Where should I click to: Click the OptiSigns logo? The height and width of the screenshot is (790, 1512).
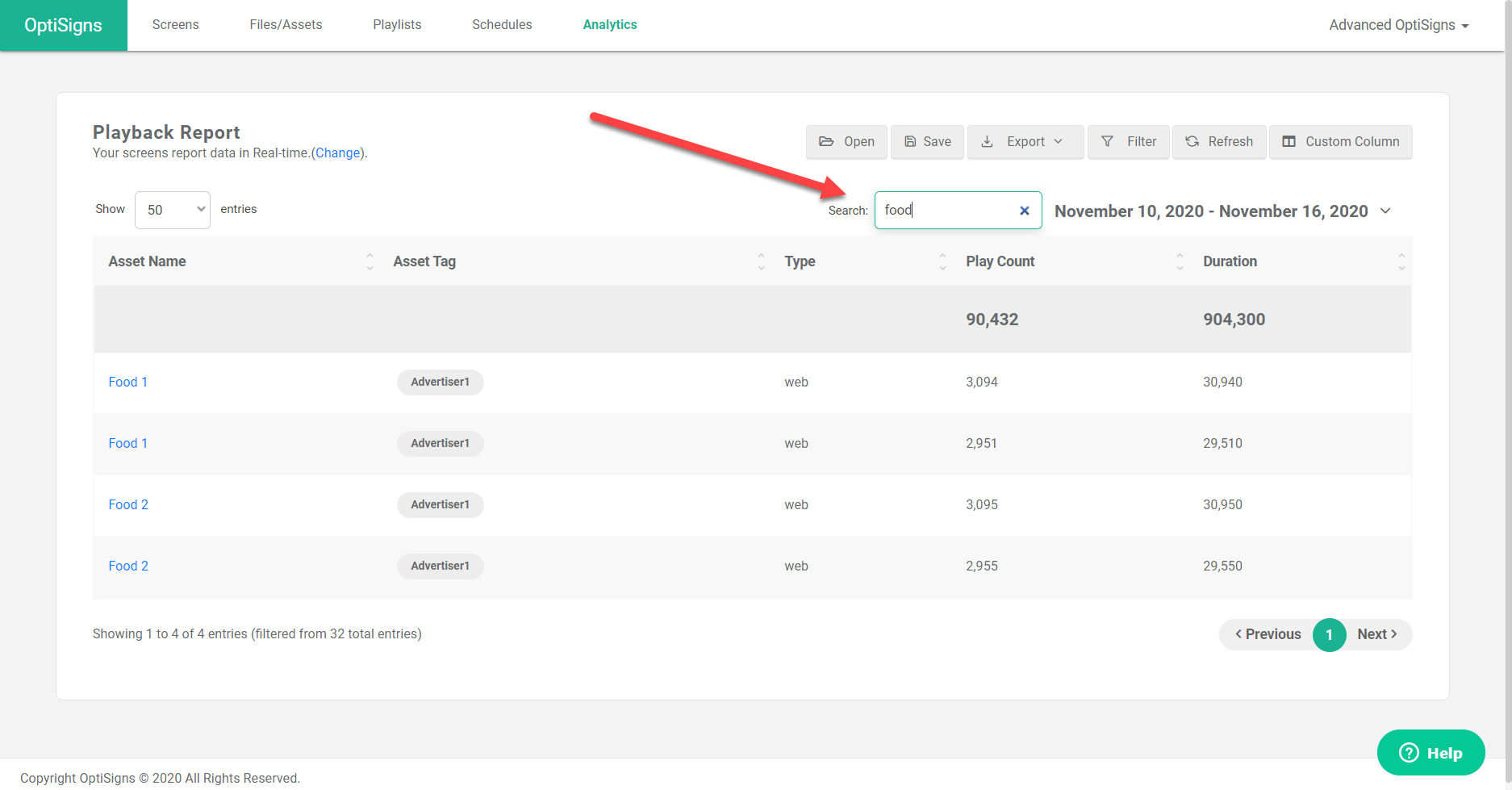click(x=64, y=25)
